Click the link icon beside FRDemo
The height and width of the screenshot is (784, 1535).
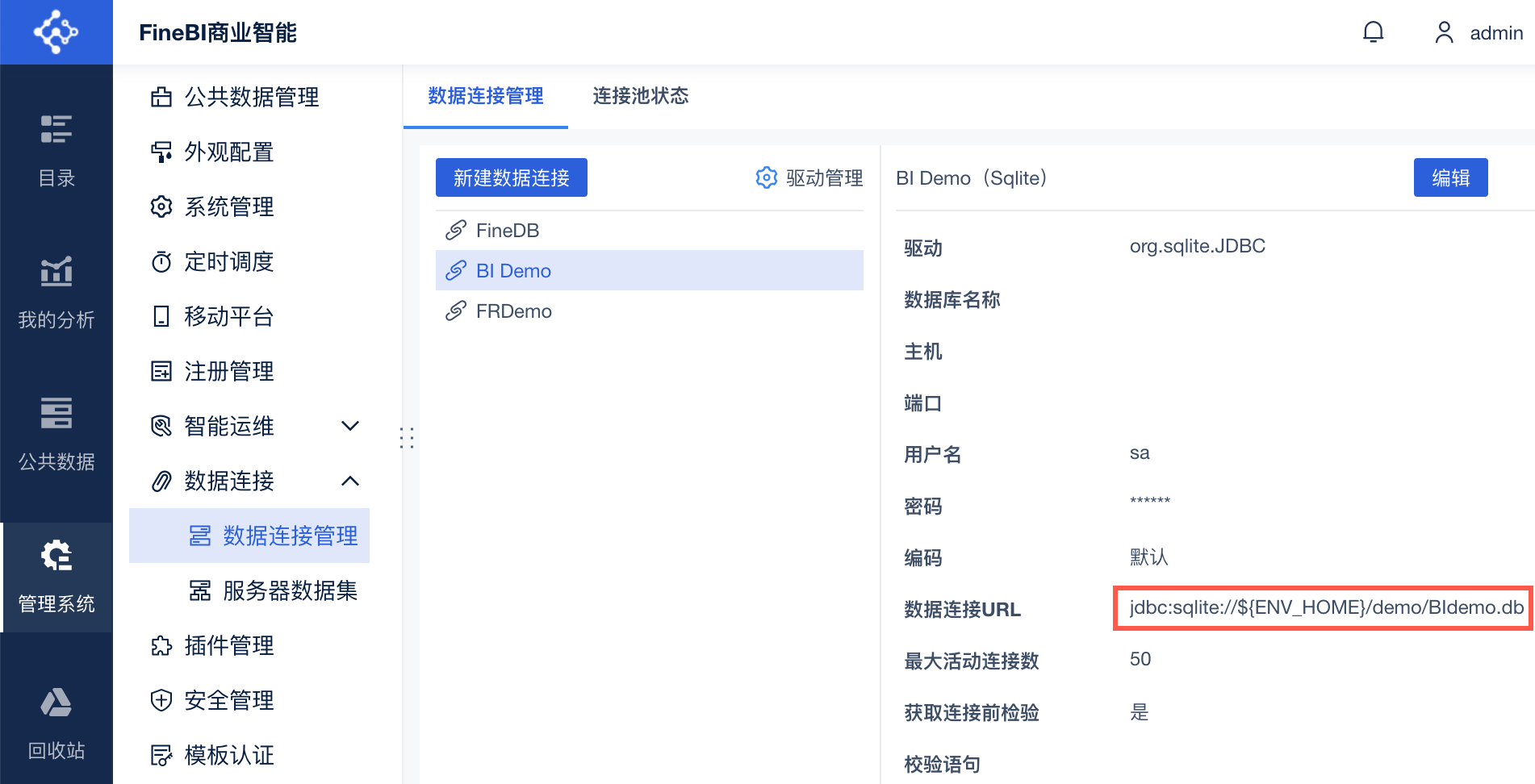coord(456,311)
